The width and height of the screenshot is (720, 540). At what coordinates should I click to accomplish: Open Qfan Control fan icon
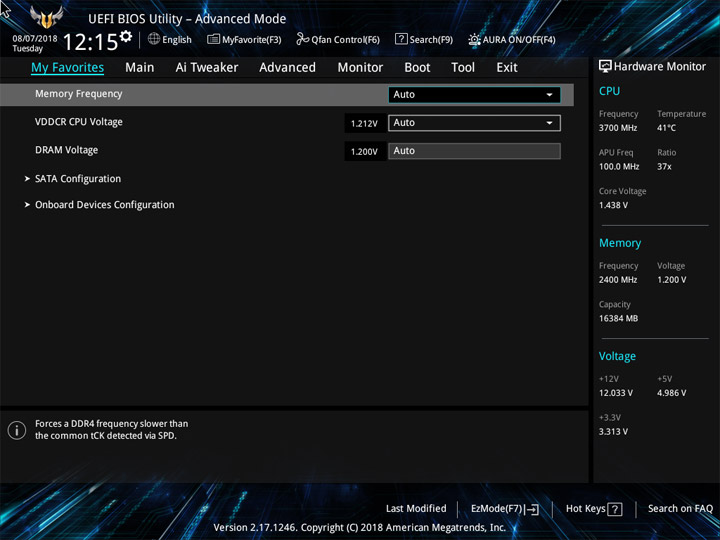coord(303,39)
